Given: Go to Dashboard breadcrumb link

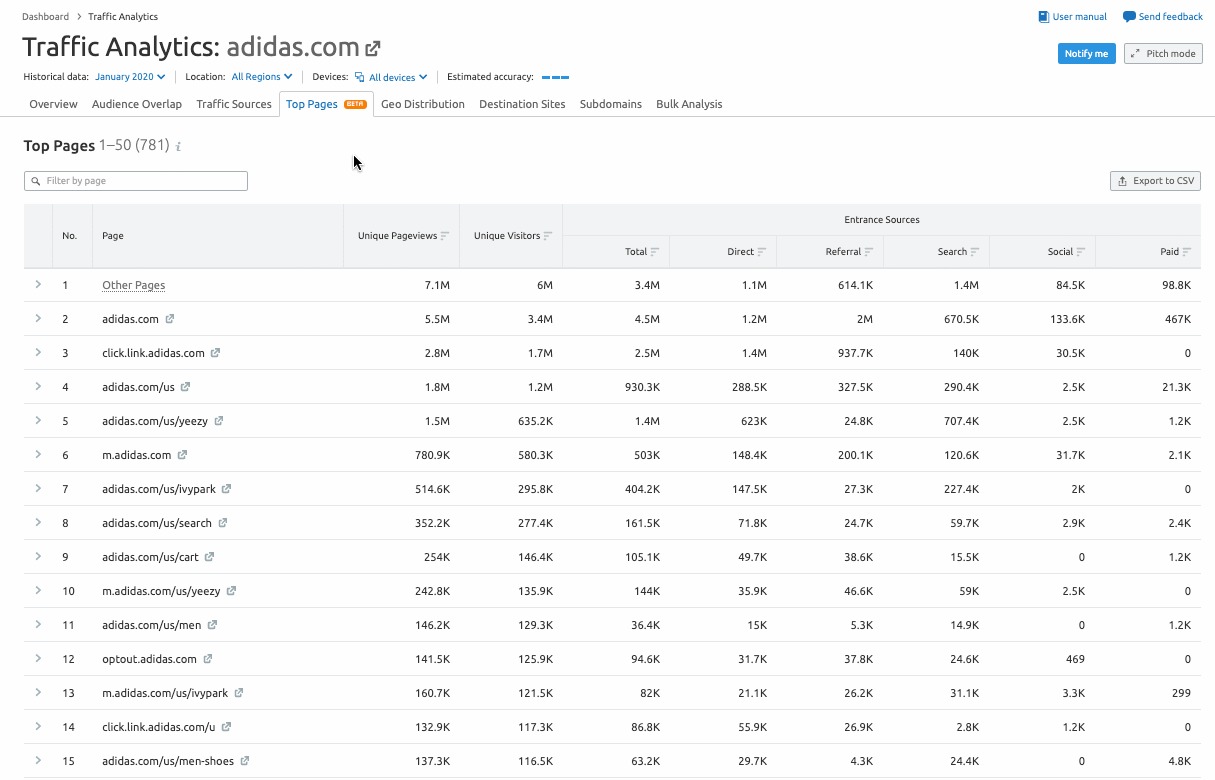Looking at the screenshot, I should (46, 17).
